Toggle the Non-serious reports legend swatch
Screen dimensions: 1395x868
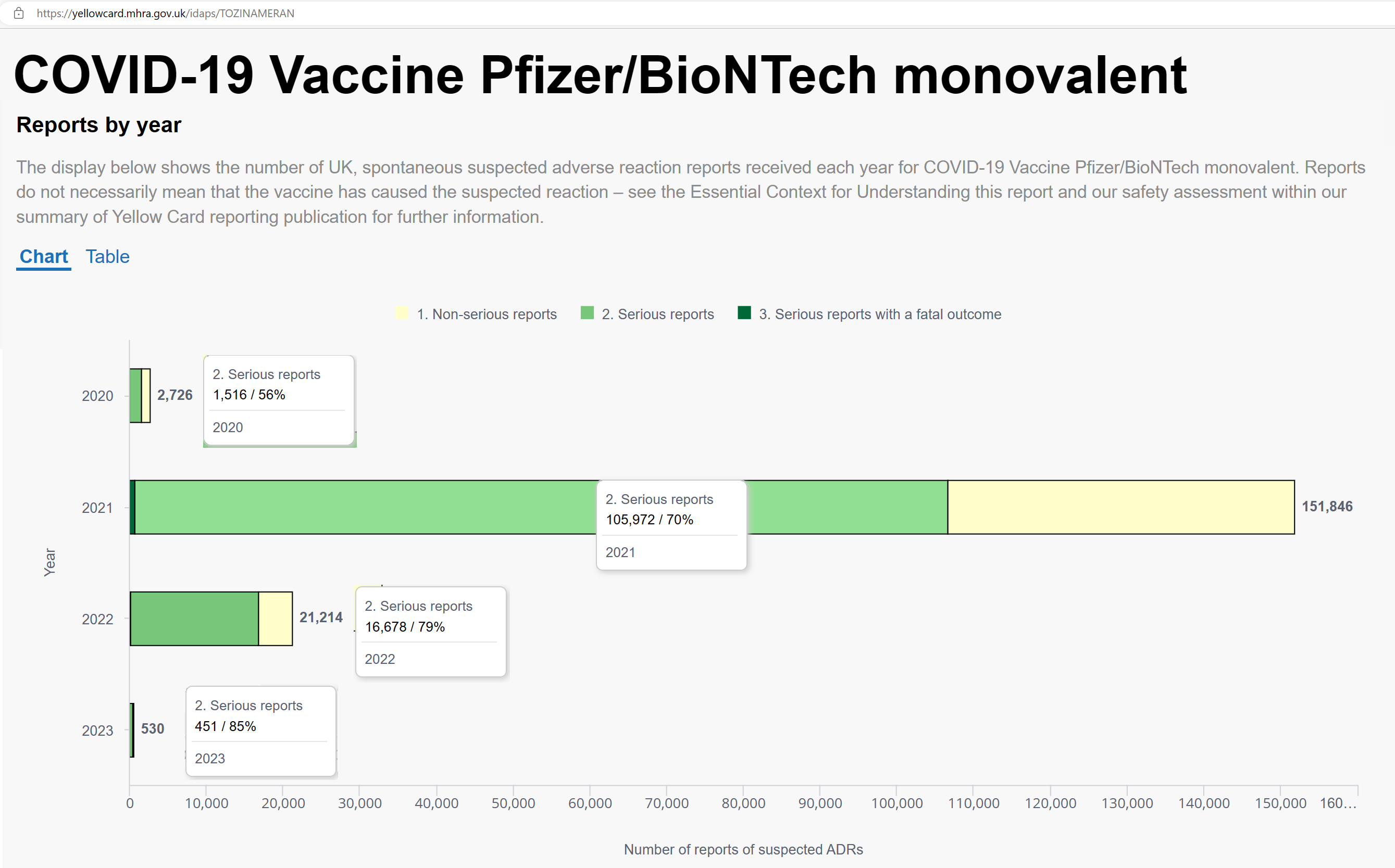(402, 313)
